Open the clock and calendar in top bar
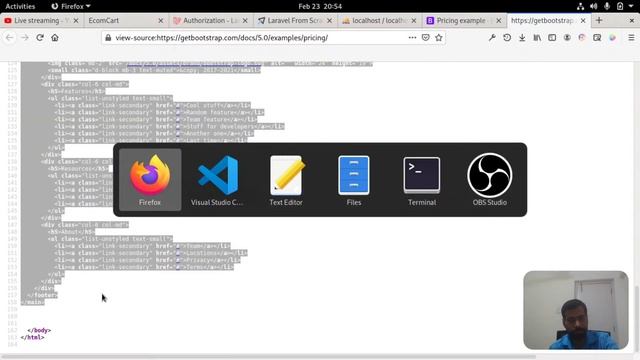The height and width of the screenshot is (360, 640). 320,6
